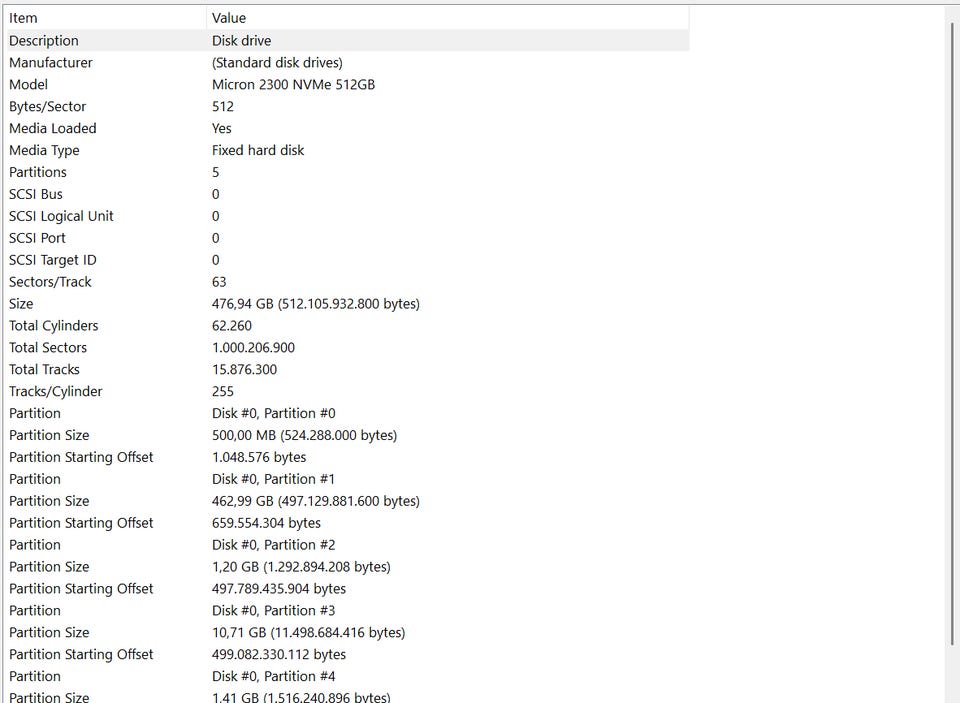The image size is (960, 703).
Task: Select the Model row label
Action: coord(28,85)
